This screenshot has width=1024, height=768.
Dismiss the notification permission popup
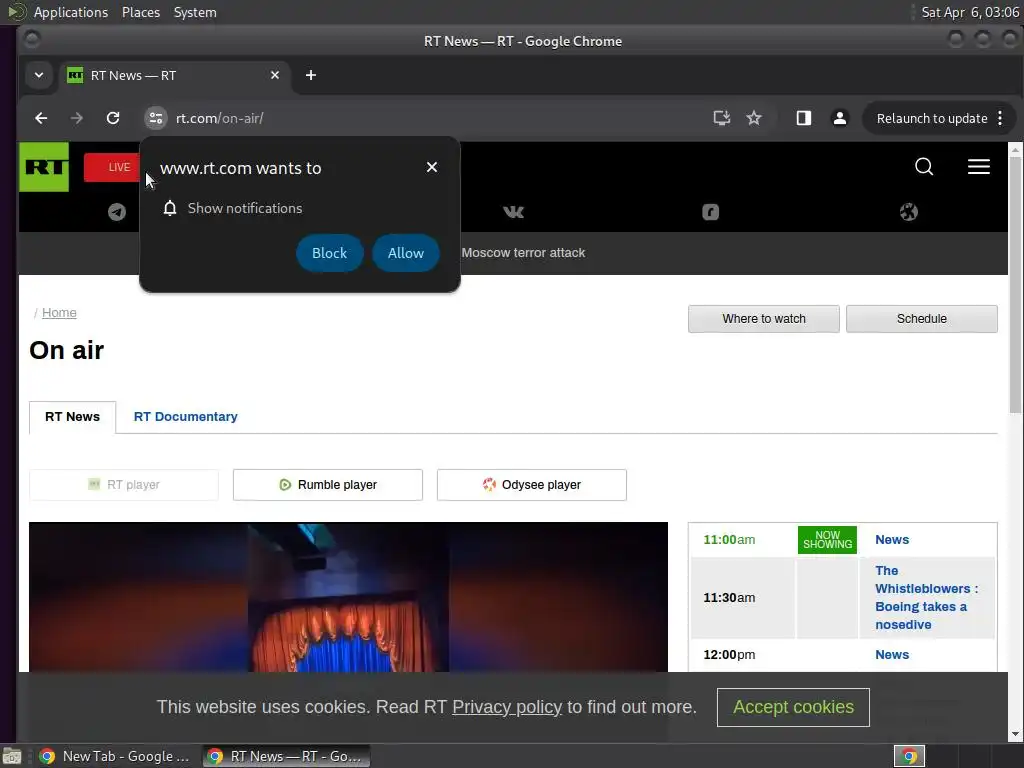[432, 167]
